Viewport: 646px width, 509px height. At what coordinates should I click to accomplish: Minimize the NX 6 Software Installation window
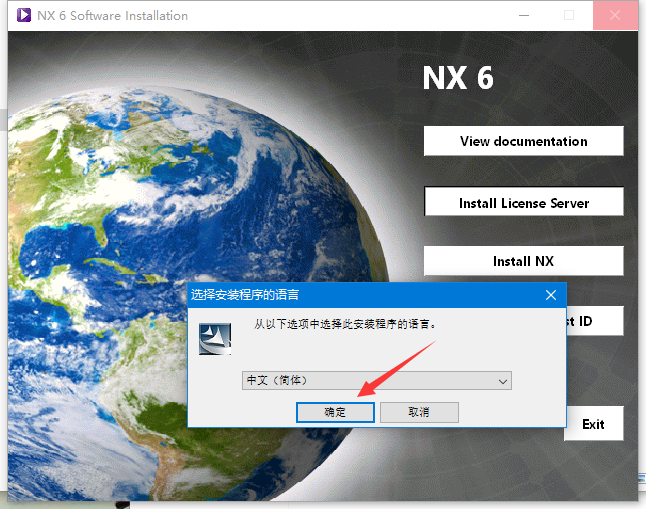click(x=524, y=15)
